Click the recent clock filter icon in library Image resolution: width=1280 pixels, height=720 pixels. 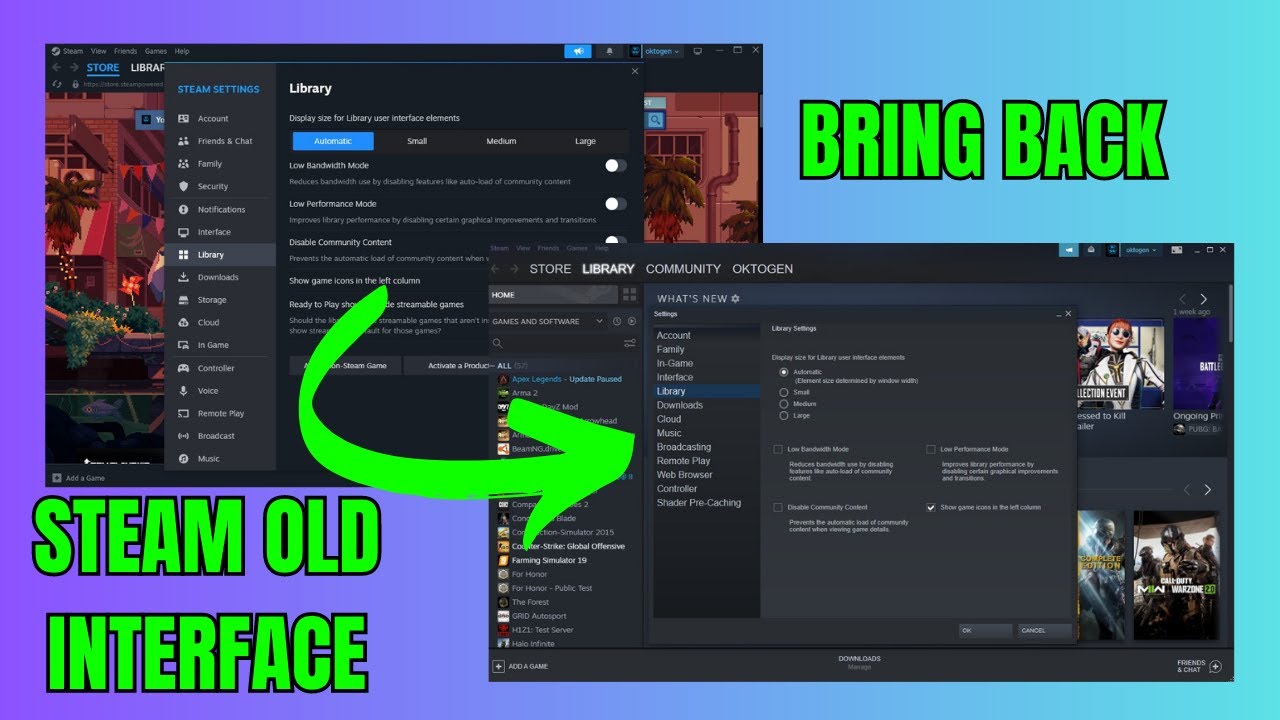(617, 321)
